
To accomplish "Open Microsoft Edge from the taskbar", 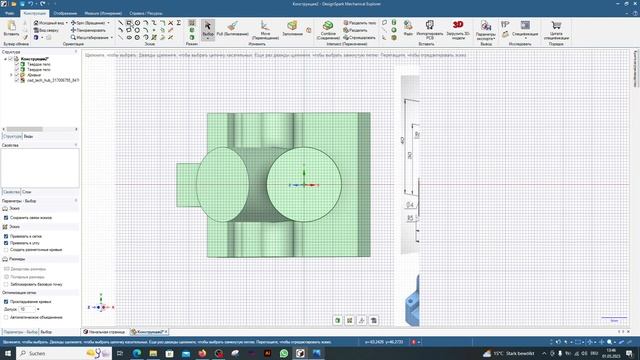I will coord(137,353).
